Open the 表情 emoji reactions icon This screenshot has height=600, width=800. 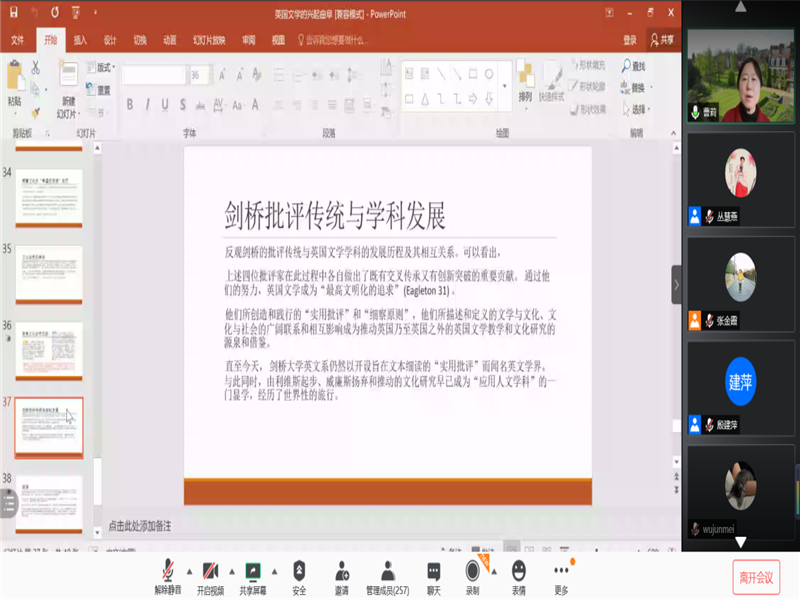coord(519,572)
